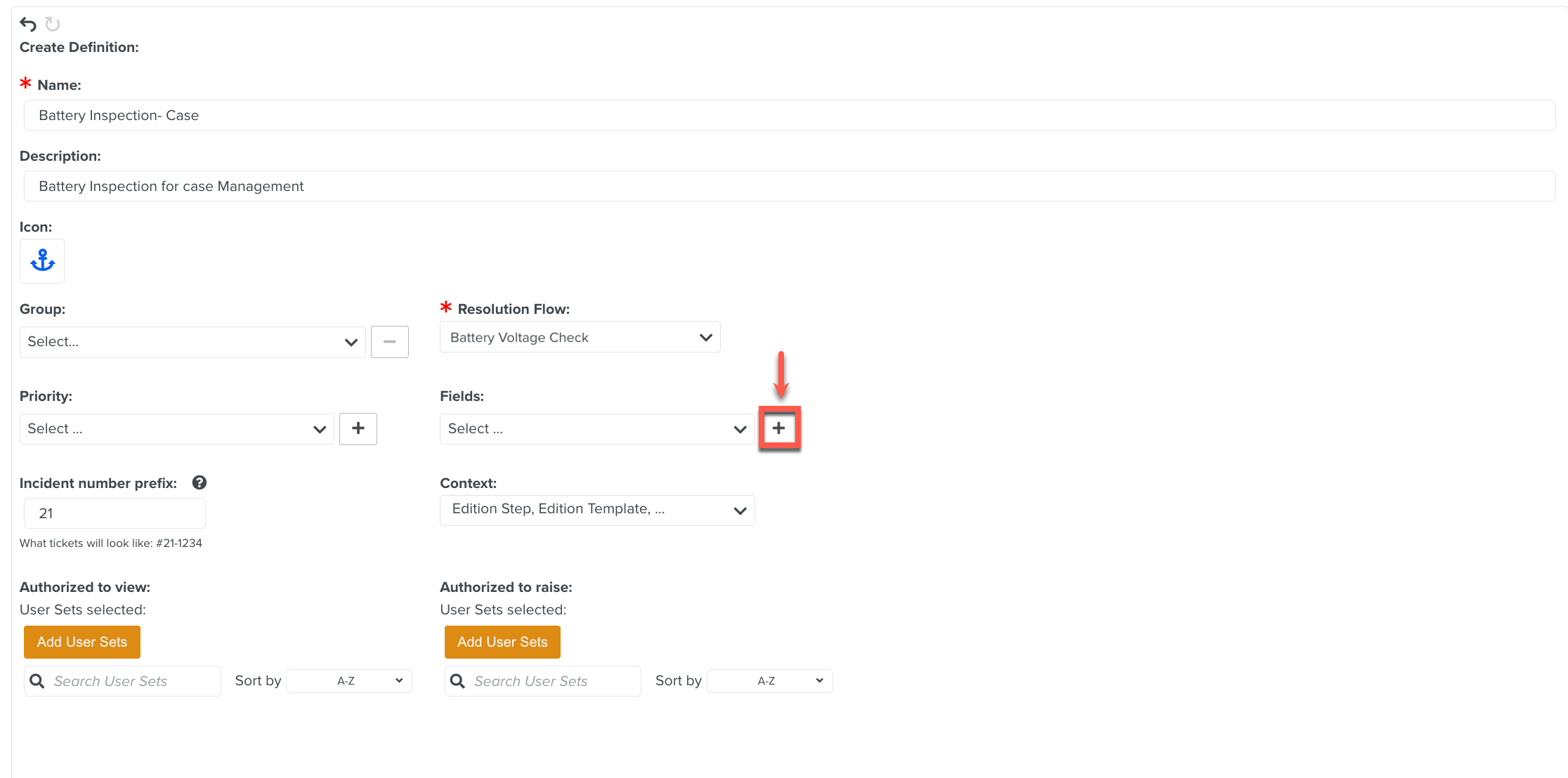Screen dimensions: 1568x778
Task: Click the Name input field
Action: click(789, 115)
